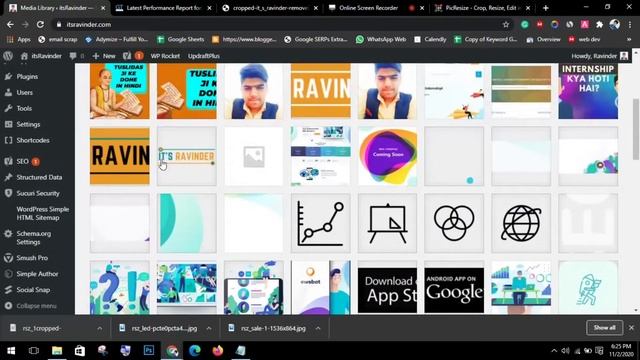The width and height of the screenshot is (640, 360).
Task: Show more bookmarks chevron
Action: pyautogui.click(x=629, y=40)
